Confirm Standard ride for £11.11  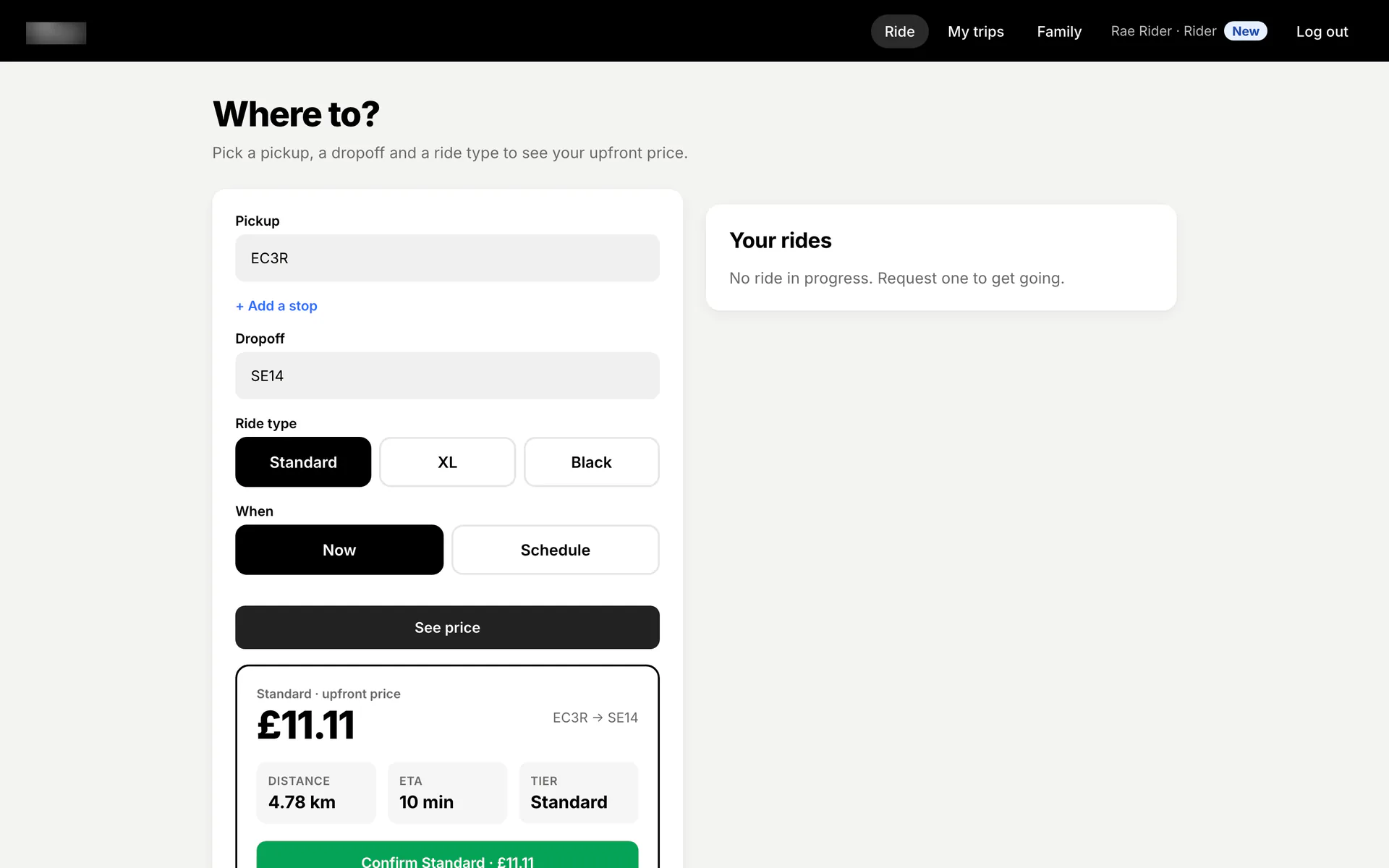[447, 855]
